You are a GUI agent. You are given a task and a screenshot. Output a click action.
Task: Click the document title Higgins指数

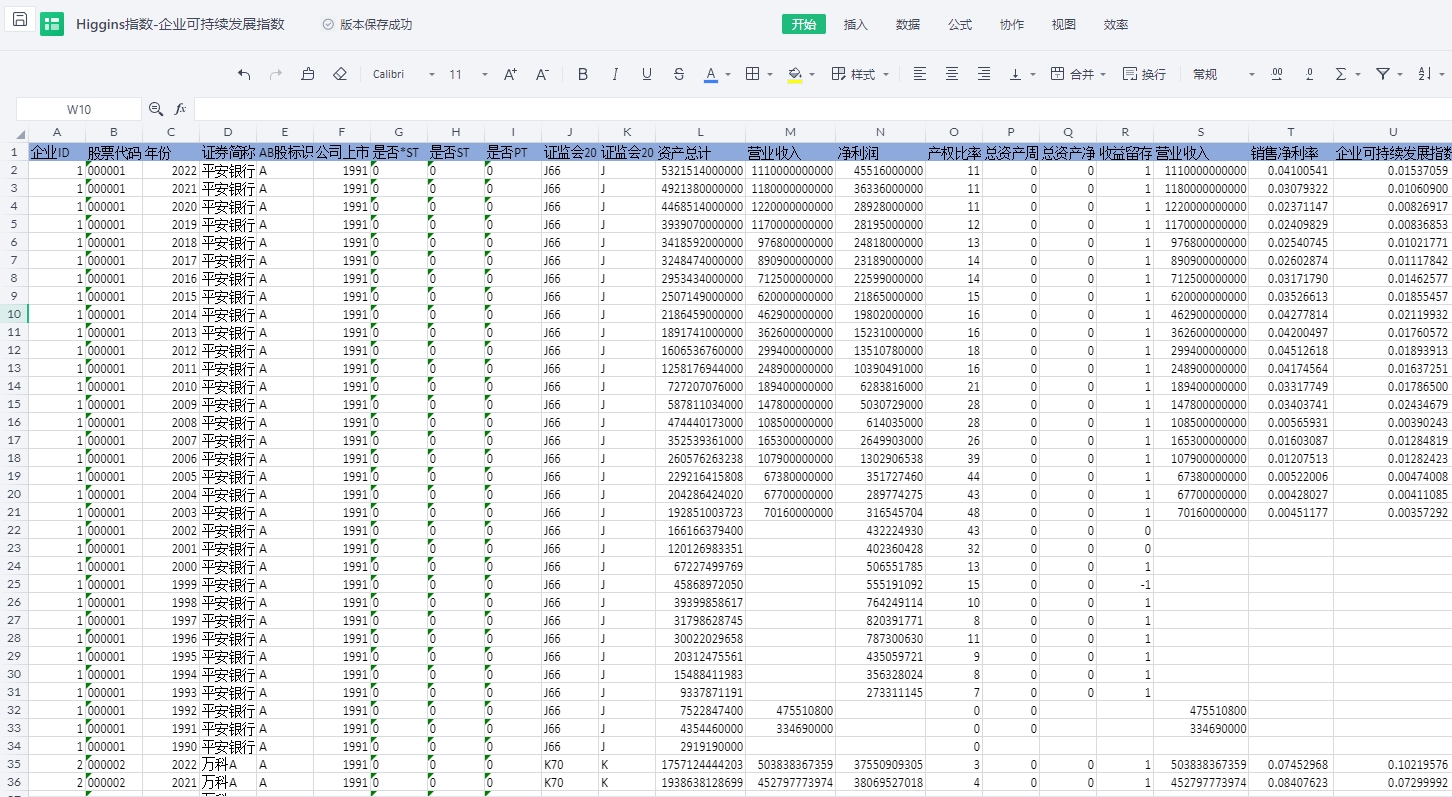tap(180, 25)
